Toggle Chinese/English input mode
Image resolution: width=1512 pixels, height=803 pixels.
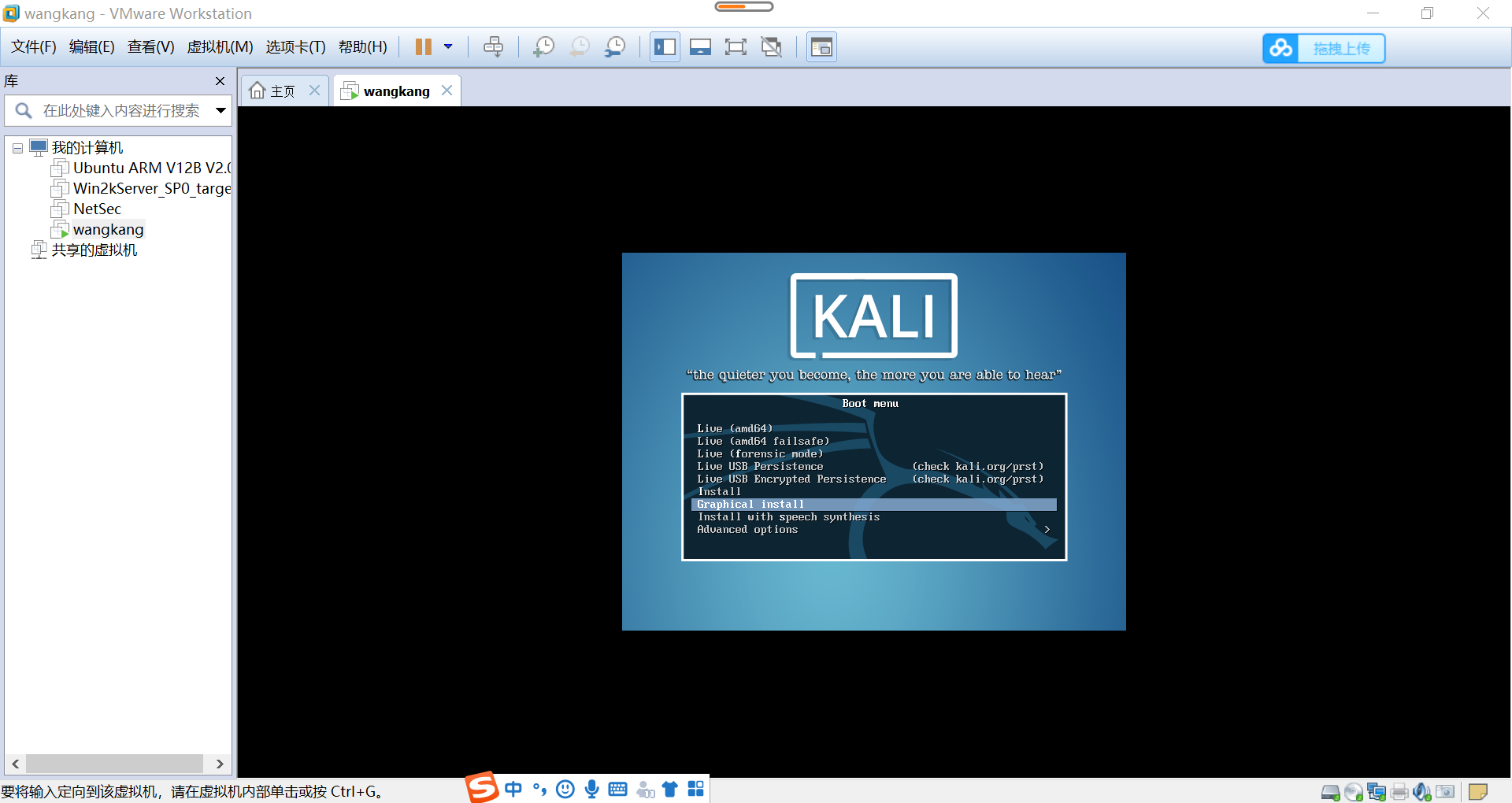click(x=513, y=789)
